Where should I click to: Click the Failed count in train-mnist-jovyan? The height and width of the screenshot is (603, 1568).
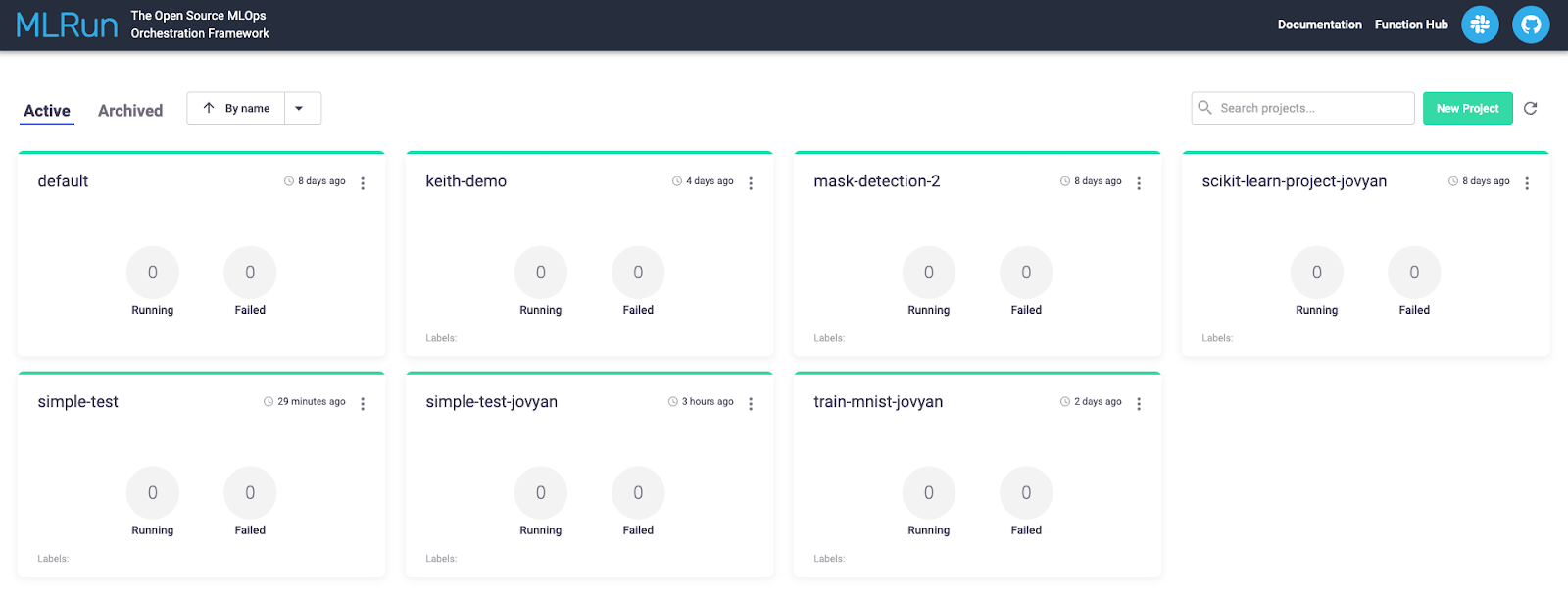click(x=1026, y=493)
